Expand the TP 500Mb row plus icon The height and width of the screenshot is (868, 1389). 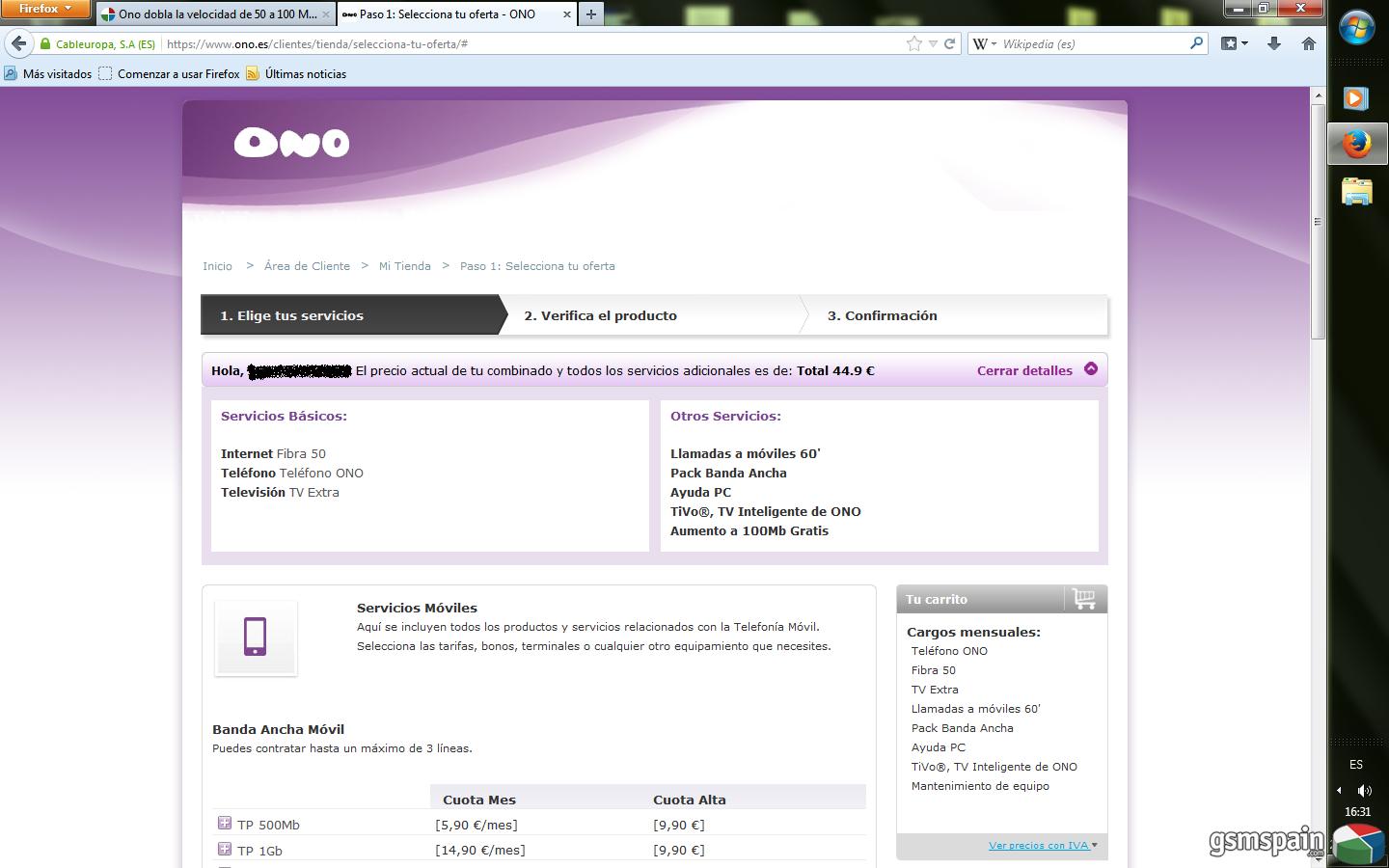pyautogui.click(x=224, y=823)
